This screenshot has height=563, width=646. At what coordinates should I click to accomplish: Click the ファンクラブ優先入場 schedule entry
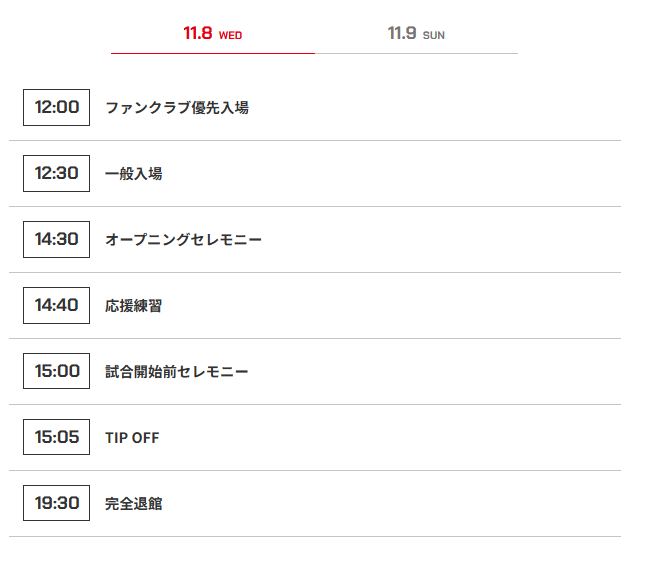177,108
